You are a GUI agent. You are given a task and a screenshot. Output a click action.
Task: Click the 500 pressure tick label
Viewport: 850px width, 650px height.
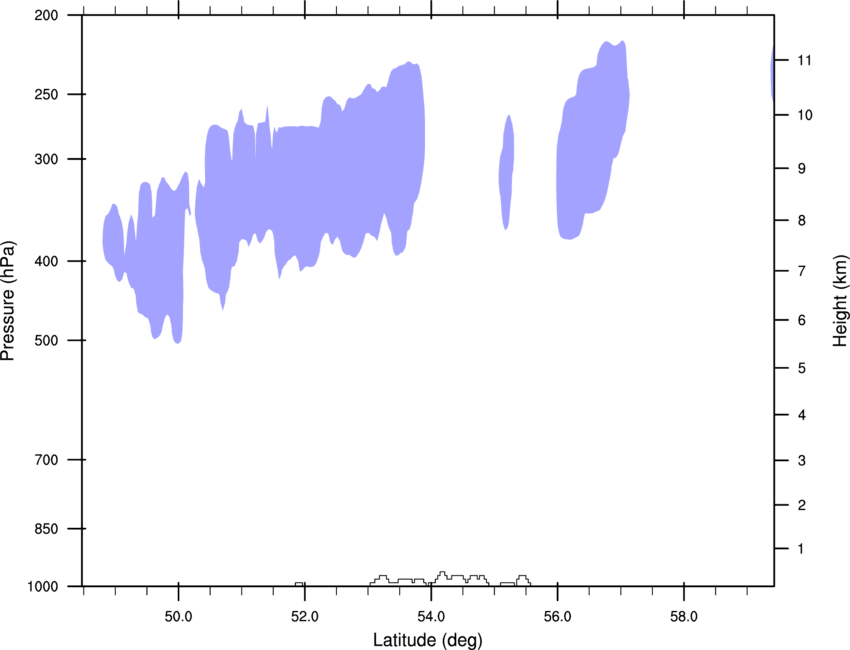[x=46, y=340]
